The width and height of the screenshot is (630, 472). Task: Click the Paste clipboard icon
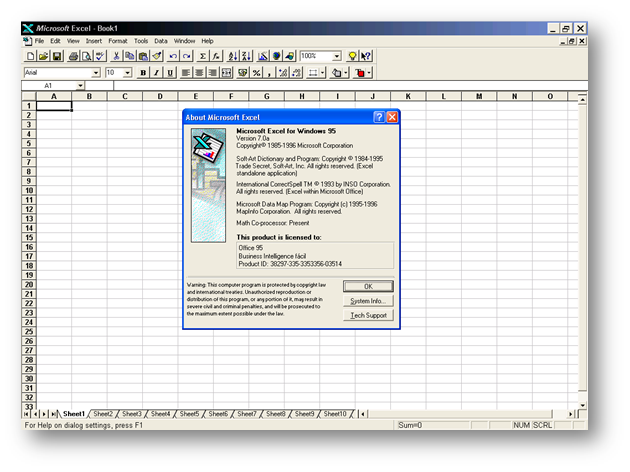click(143, 56)
